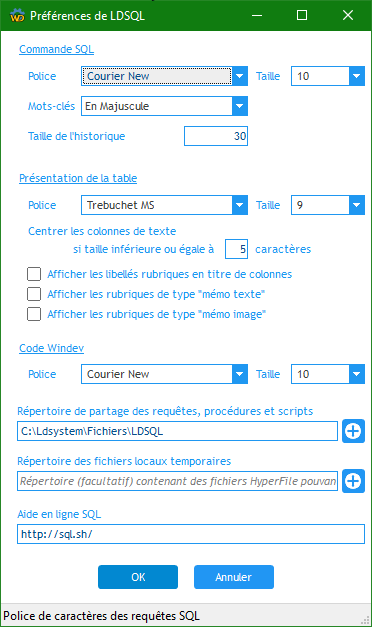
Task: Click the plus icon beside the shared queries directory
Action: pos(353,431)
